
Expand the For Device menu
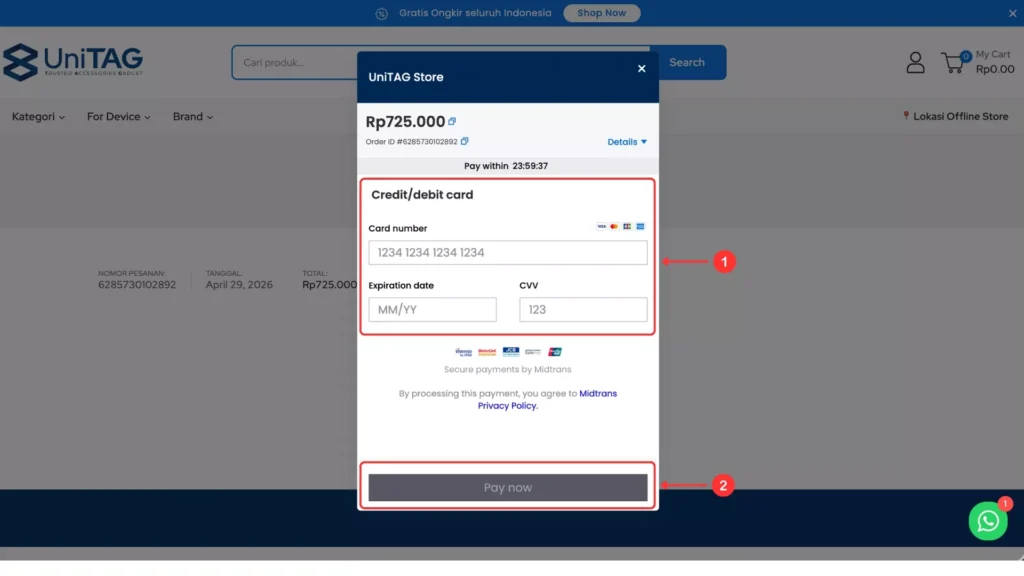coord(118,117)
